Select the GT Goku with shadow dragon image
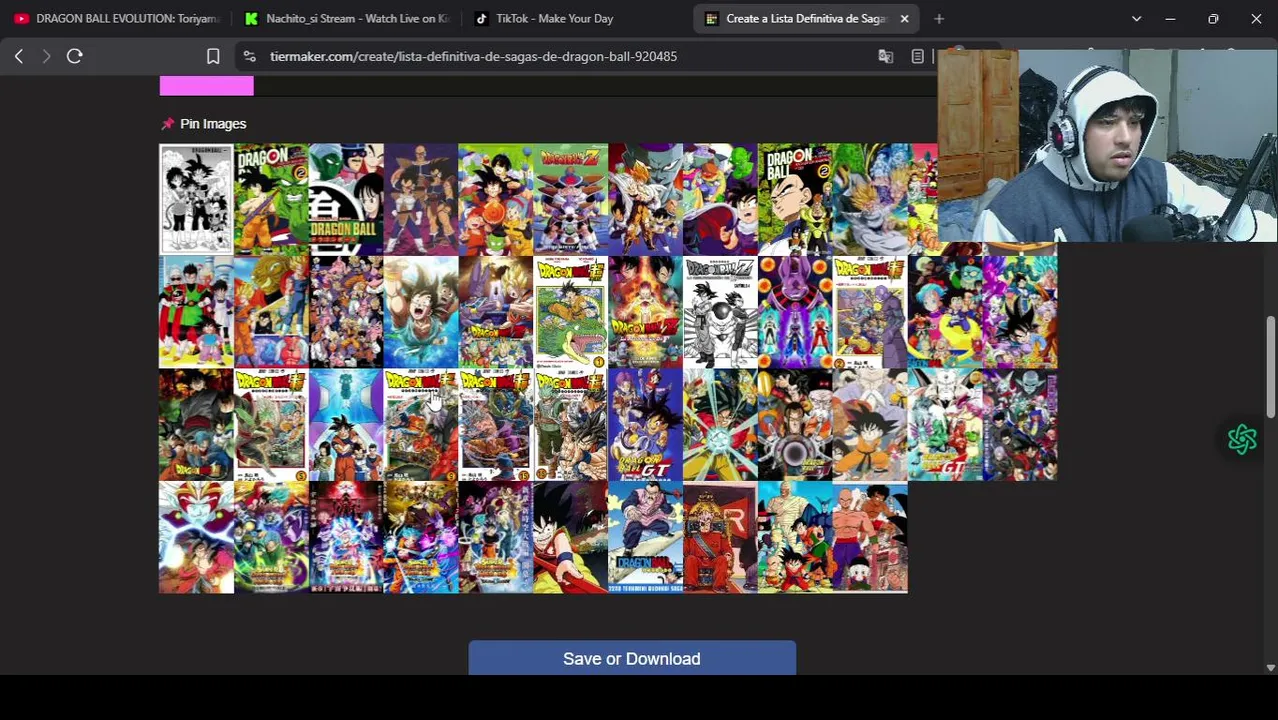The width and height of the screenshot is (1278, 720). pos(871,425)
